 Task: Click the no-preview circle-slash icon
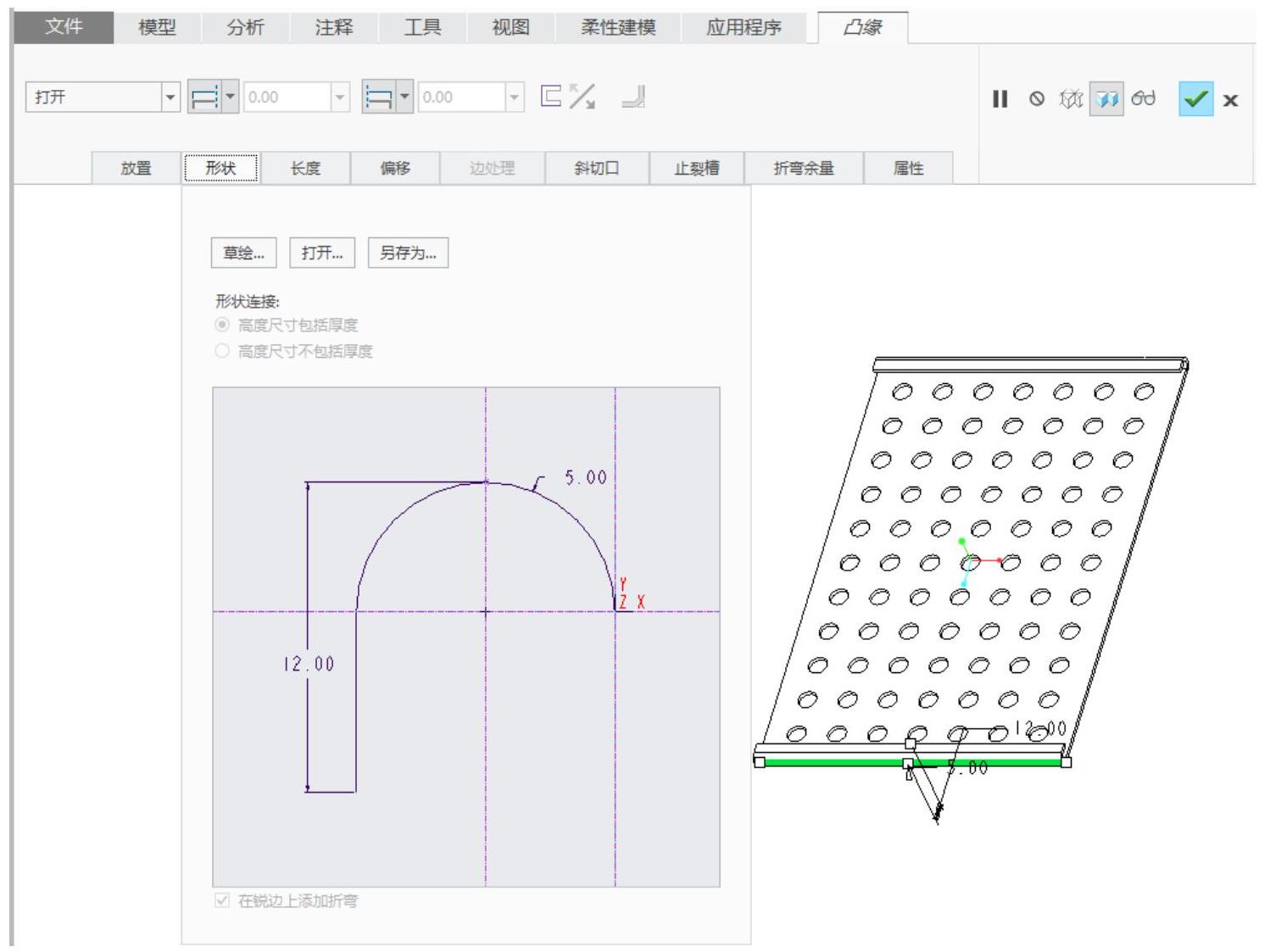1037,99
